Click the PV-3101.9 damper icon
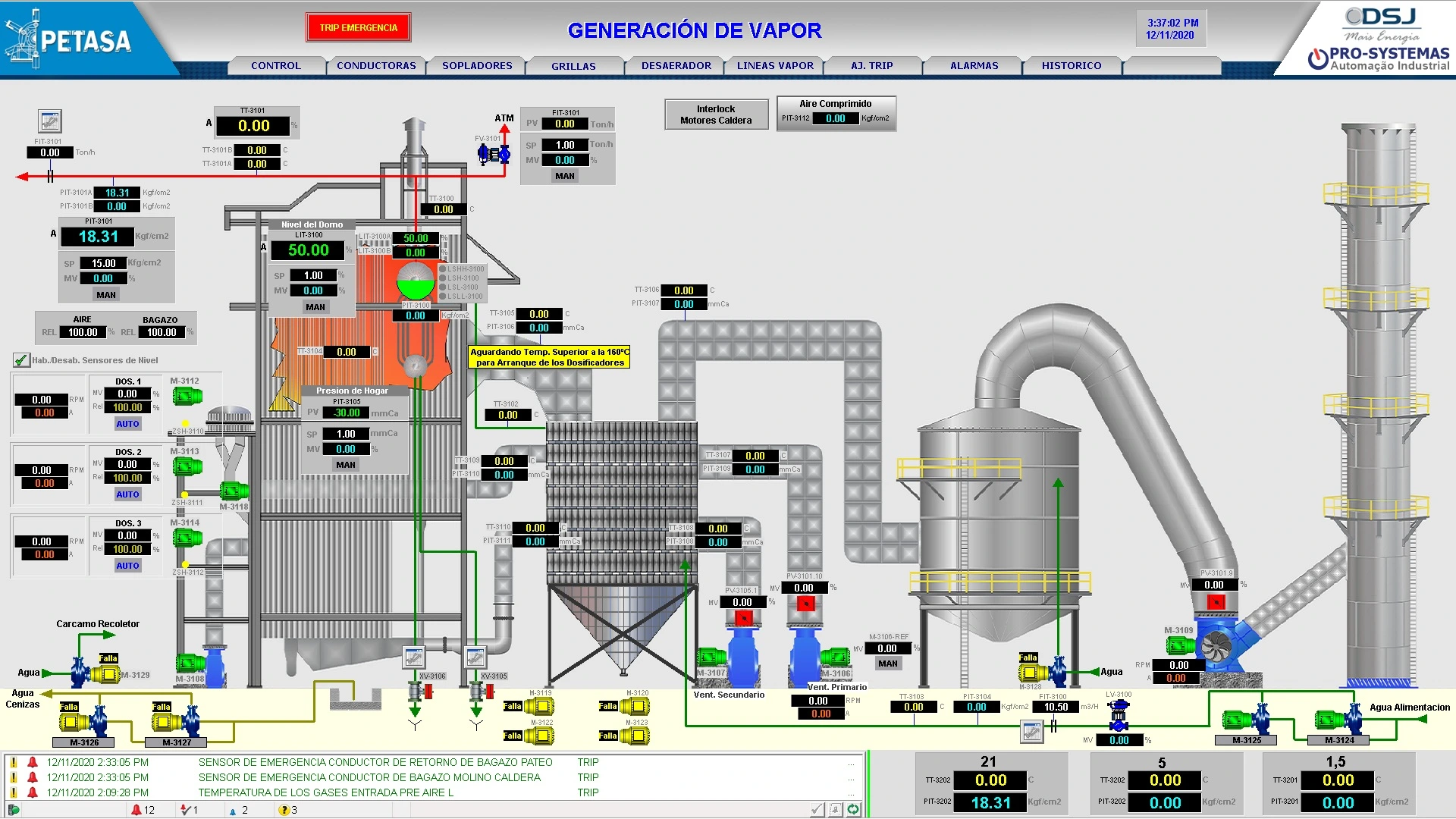Screen dimensions: 1456x819 (1216, 602)
